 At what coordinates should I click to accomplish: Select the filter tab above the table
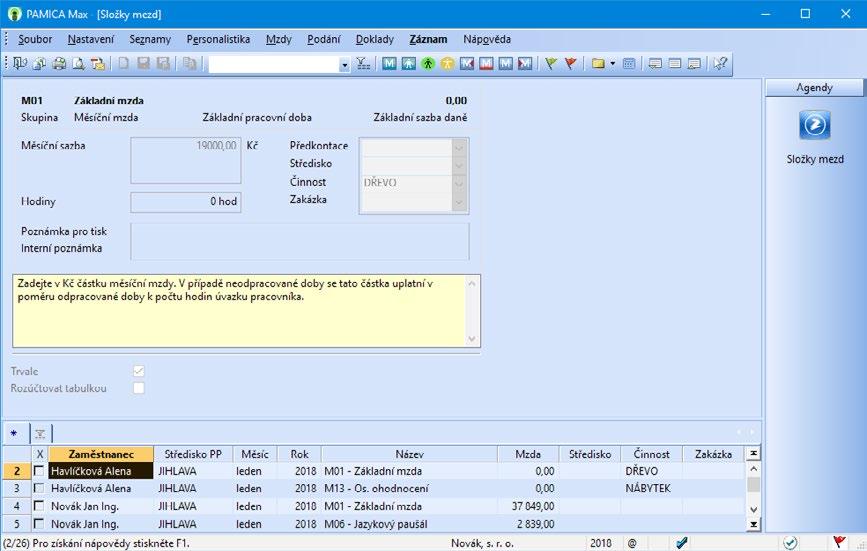click(x=40, y=434)
